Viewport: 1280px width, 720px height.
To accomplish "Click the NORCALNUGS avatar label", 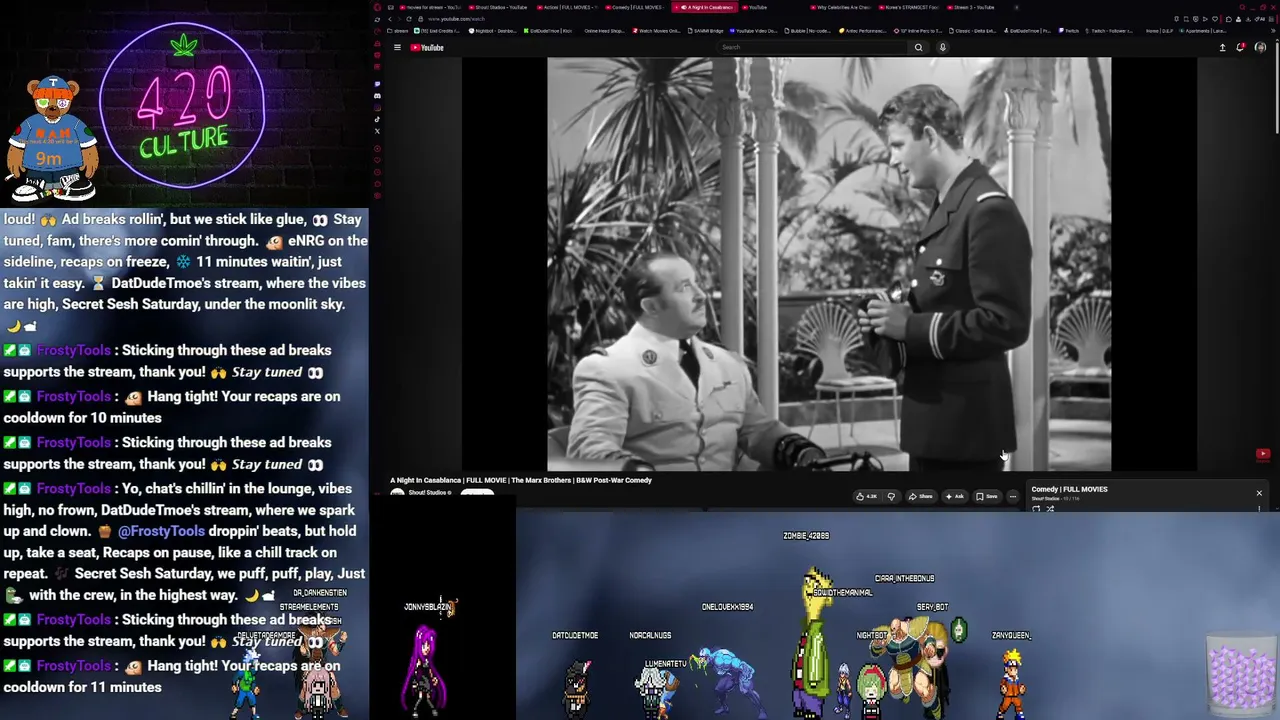I will [x=650, y=635].
